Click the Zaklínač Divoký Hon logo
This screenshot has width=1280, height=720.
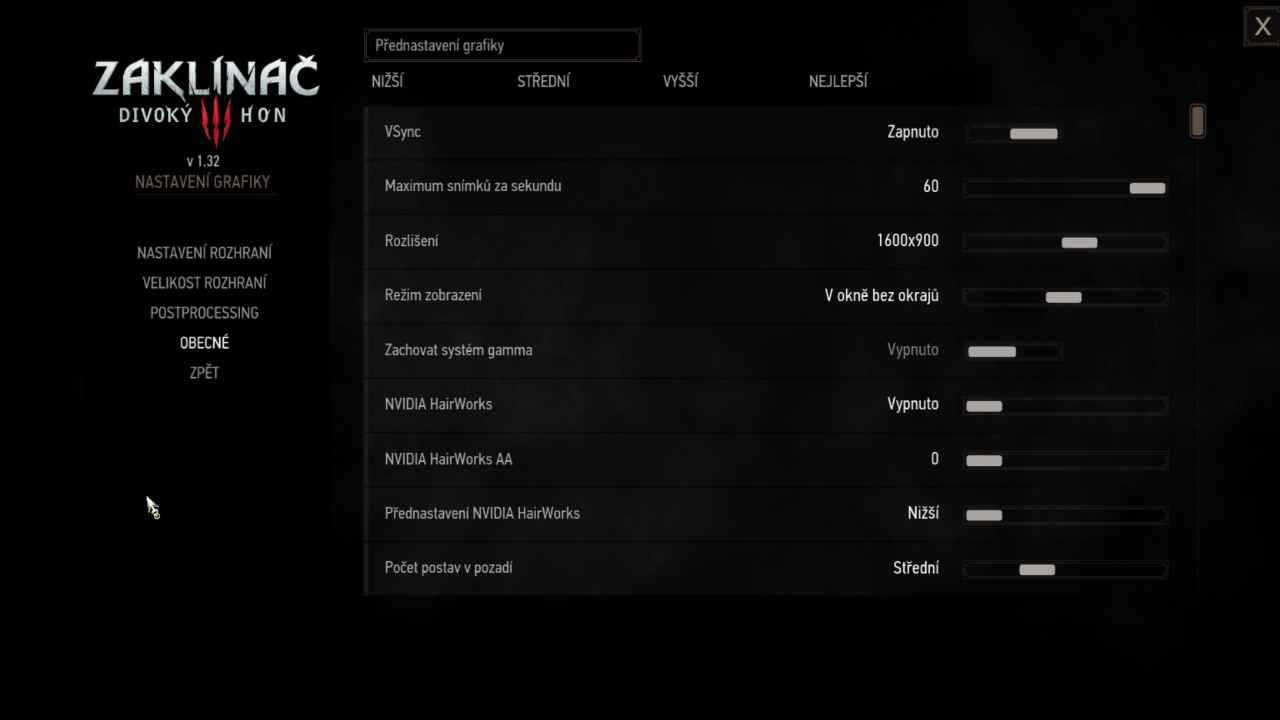(206, 102)
